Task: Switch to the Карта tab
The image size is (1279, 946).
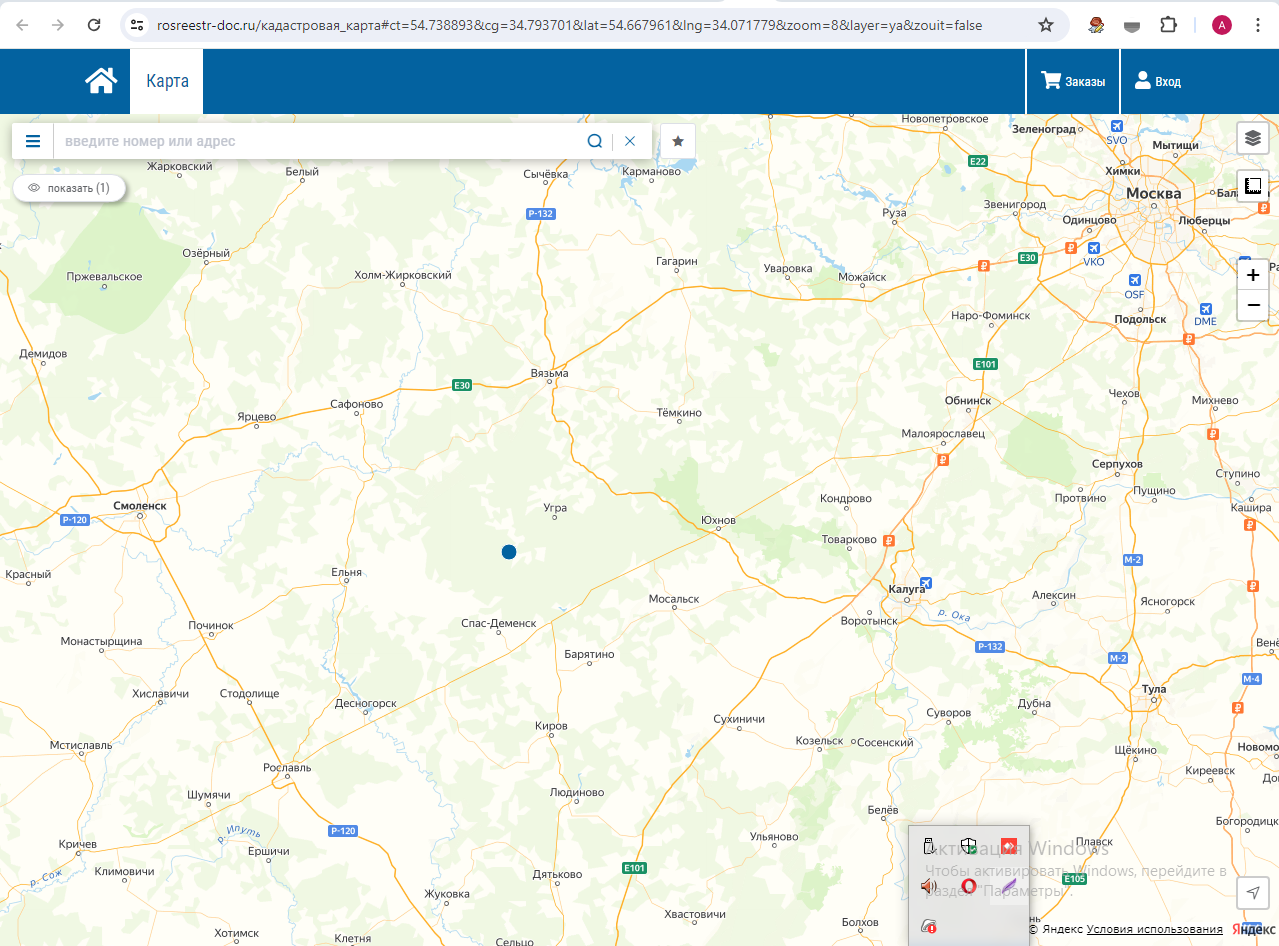Action: [x=167, y=81]
